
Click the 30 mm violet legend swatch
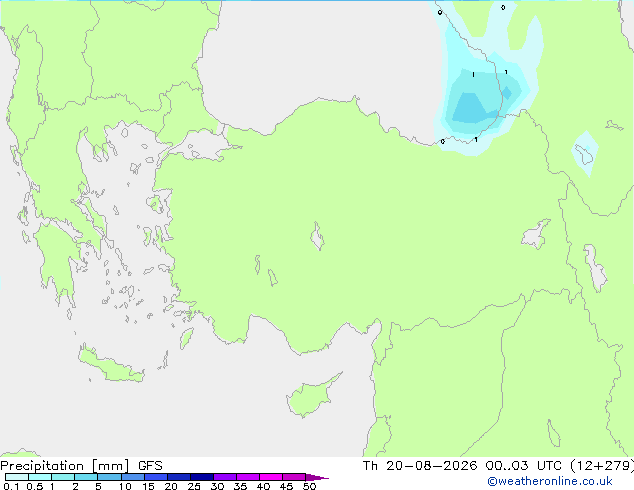click(x=225, y=477)
